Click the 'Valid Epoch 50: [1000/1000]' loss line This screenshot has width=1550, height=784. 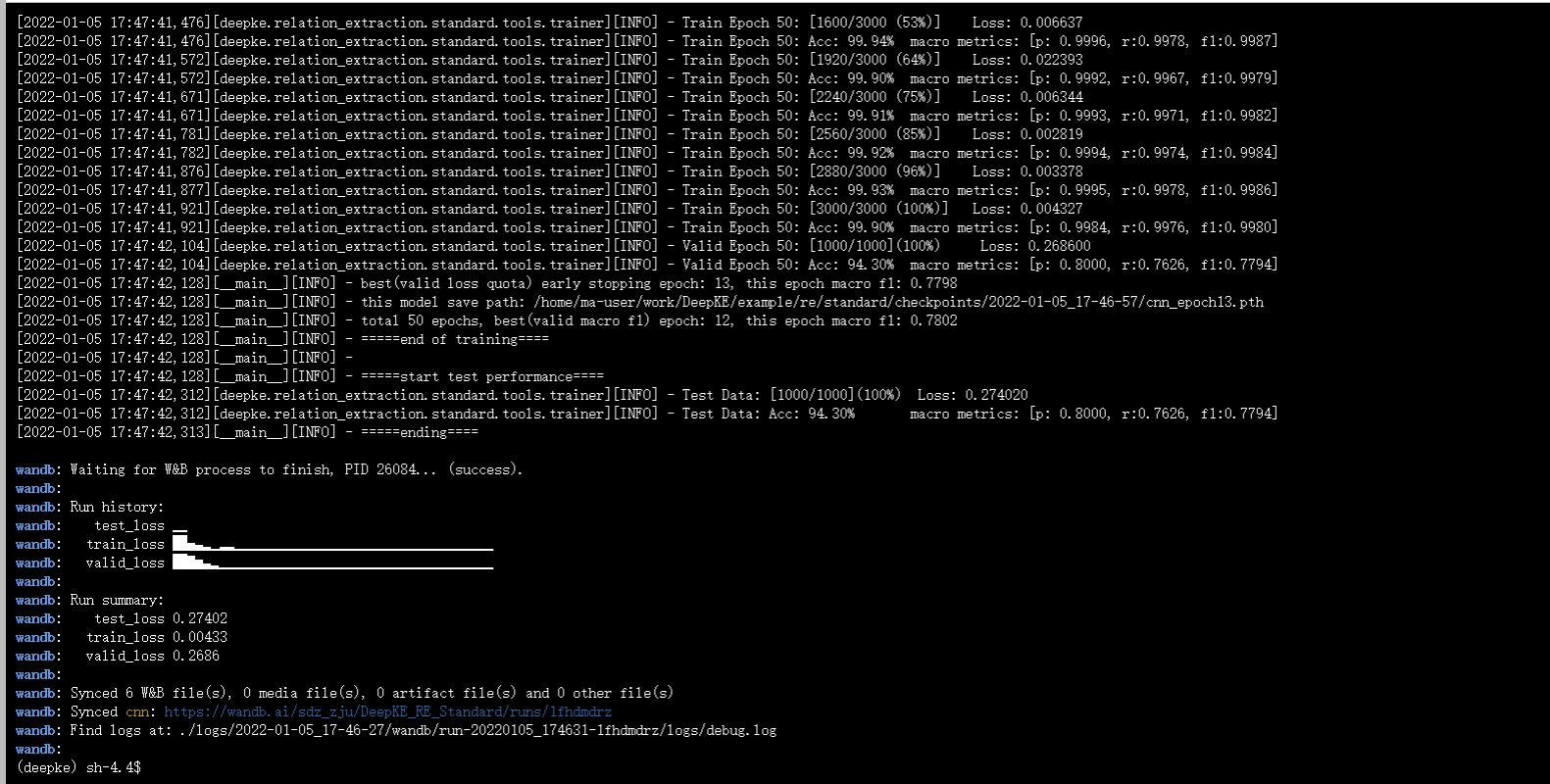point(553,246)
